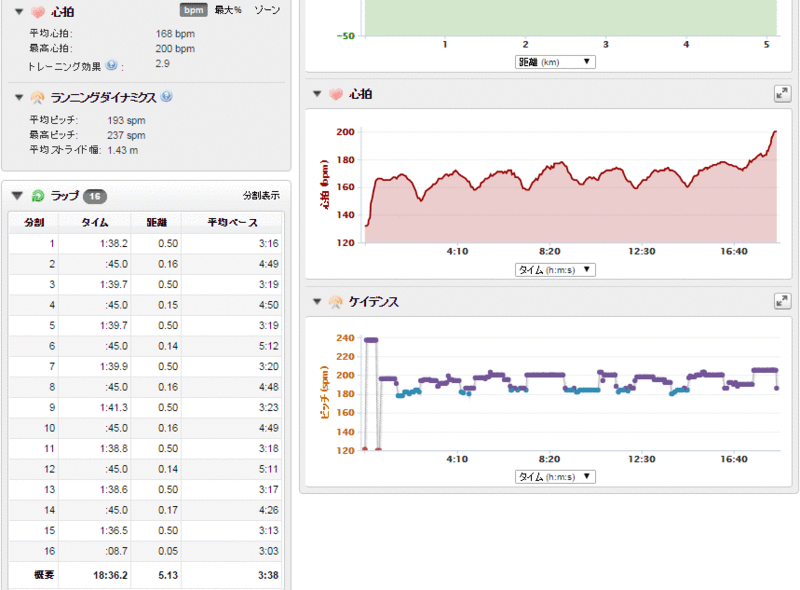Open the help icon next to ランニングダイナミクス
Screen dimensions: 800x590
[x=166, y=97]
